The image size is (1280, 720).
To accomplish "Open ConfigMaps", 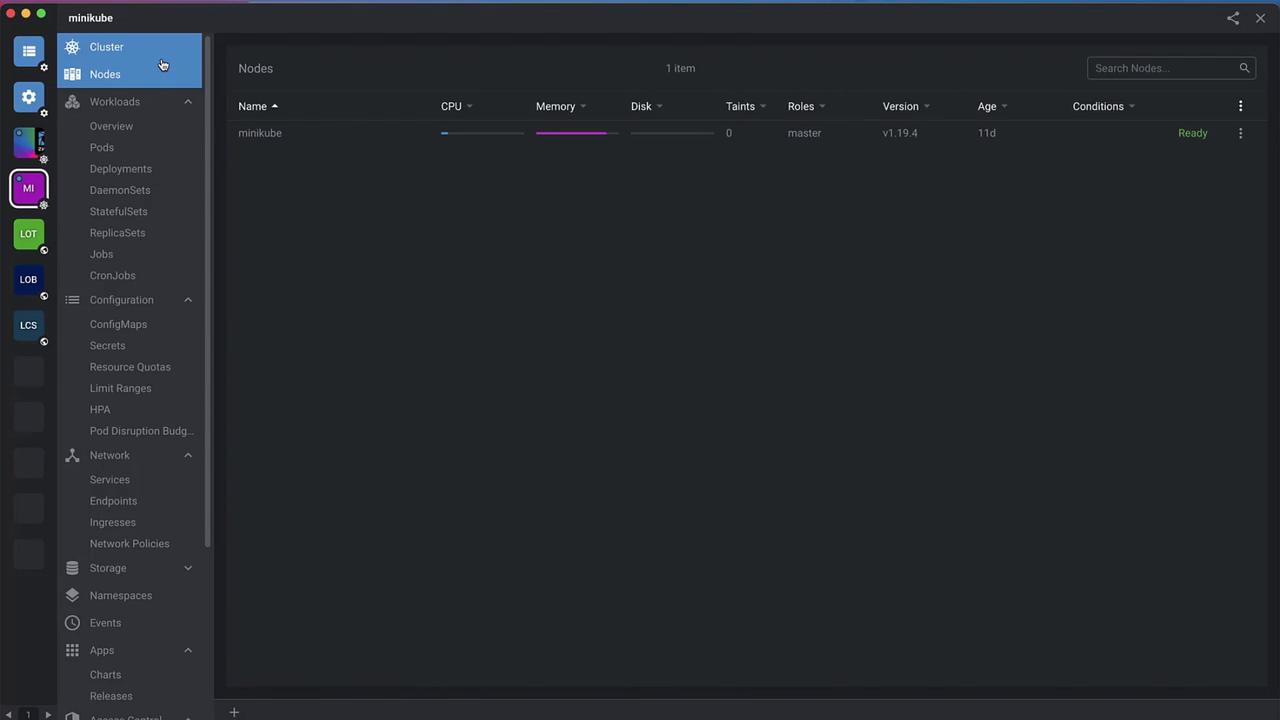I will click(x=118, y=324).
